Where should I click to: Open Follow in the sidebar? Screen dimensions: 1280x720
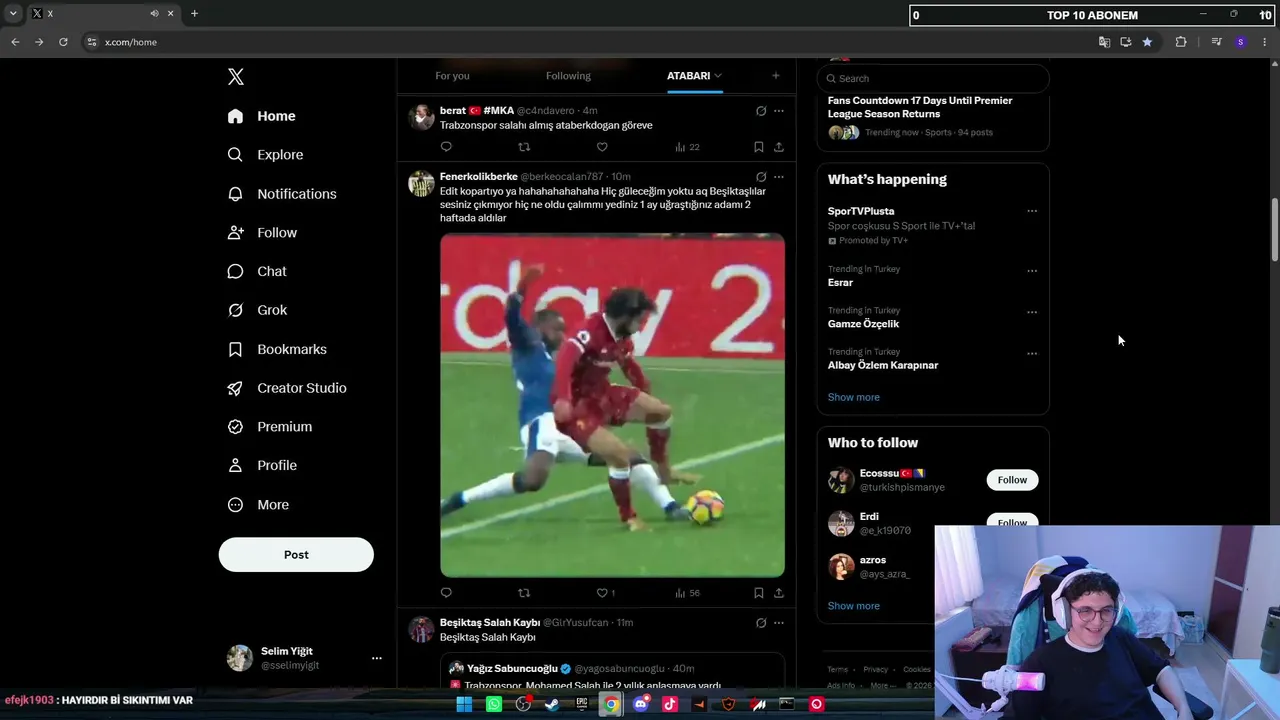(262, 233)
